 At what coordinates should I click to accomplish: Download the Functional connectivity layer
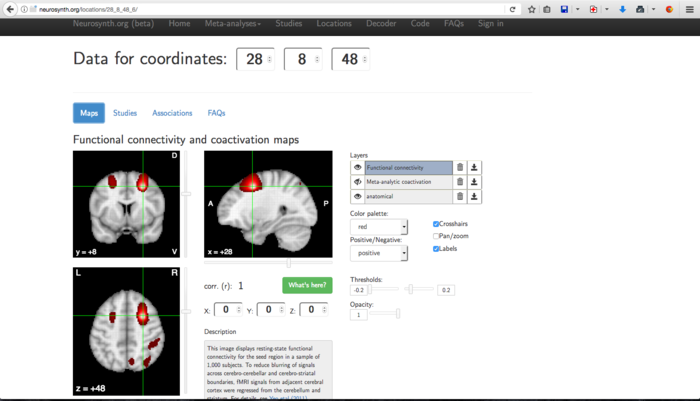[x=475, y=168]
